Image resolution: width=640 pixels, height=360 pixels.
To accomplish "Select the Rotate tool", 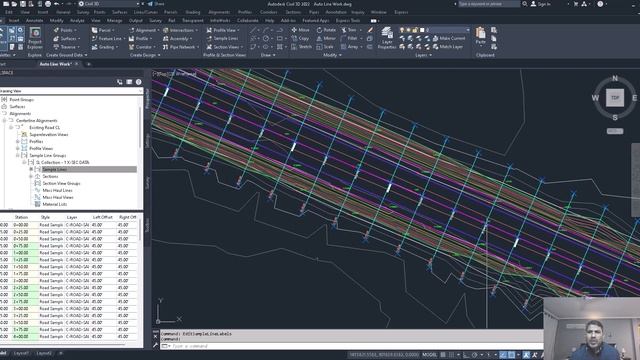I will (x=326, y=30).
